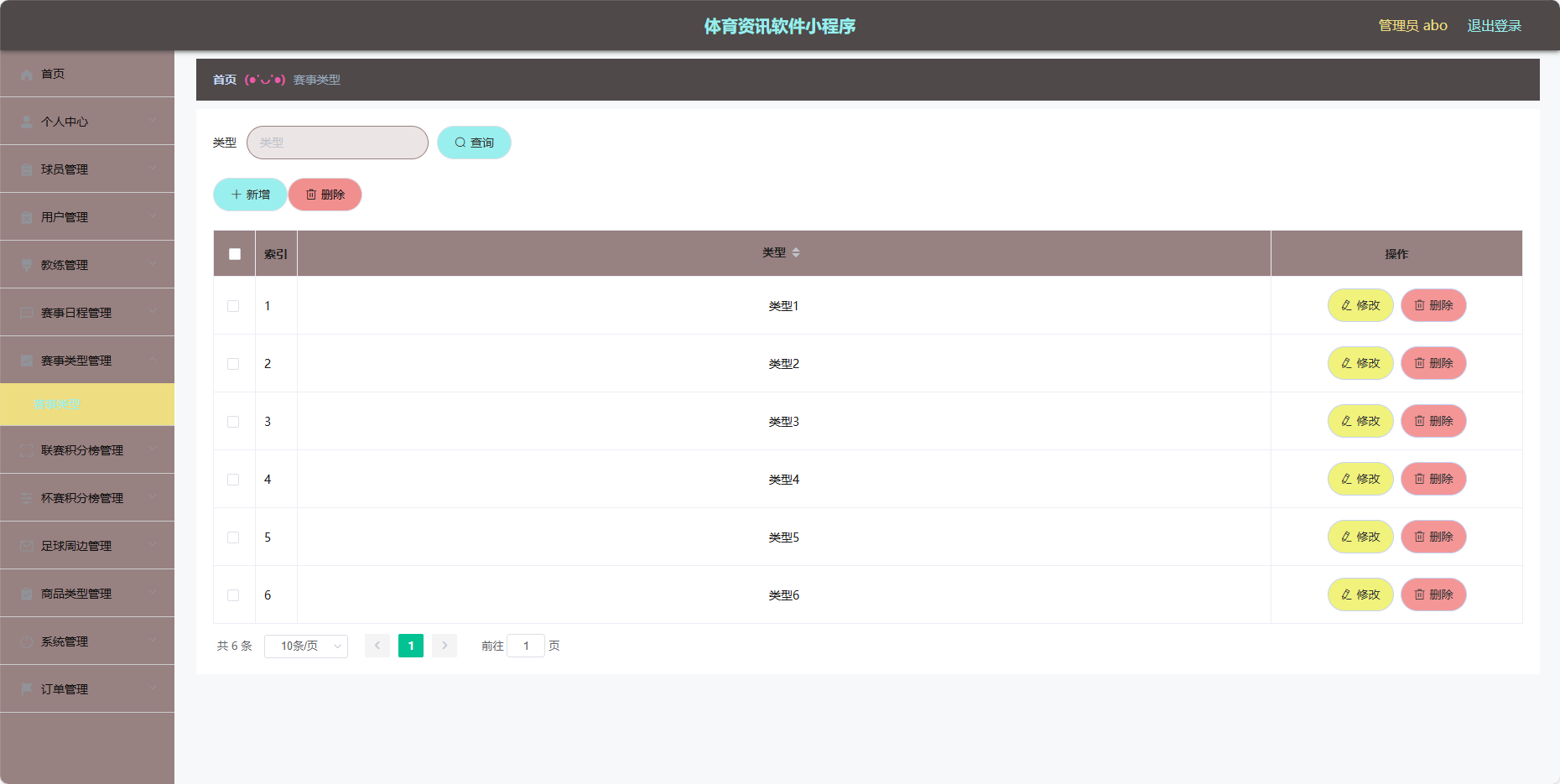This screenshot has height=784, width=1560.
Task: Click the pencil icon in 类型3 row
Action: tap(1347, 421)
